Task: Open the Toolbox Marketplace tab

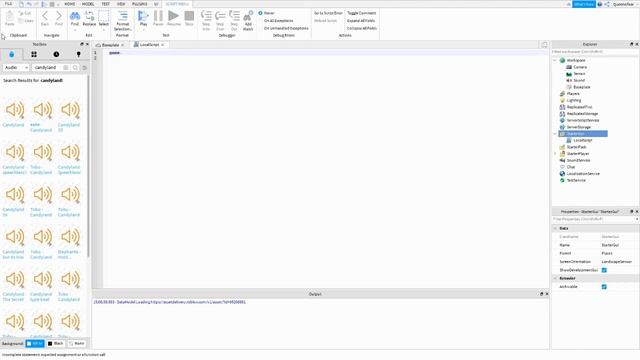Action: (x=11, y=54)
